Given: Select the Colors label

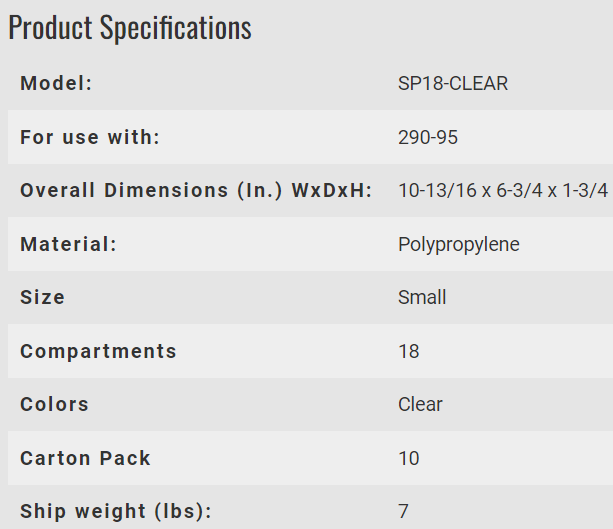Looking at the screenshot, I should click(x=54, y=404).
